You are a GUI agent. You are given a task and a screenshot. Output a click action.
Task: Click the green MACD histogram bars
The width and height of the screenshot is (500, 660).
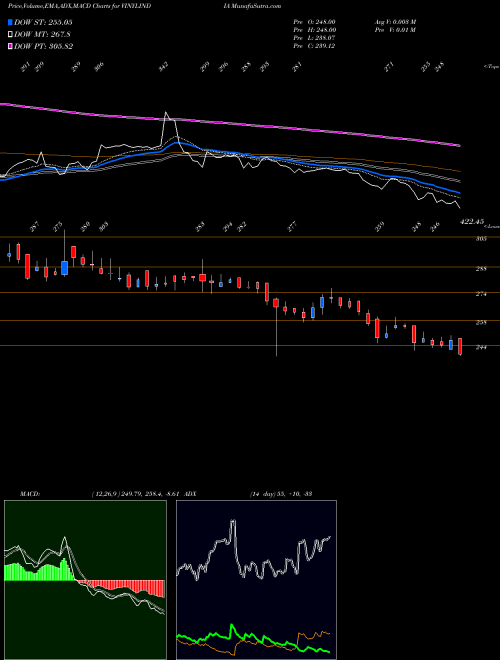point(38,572)
